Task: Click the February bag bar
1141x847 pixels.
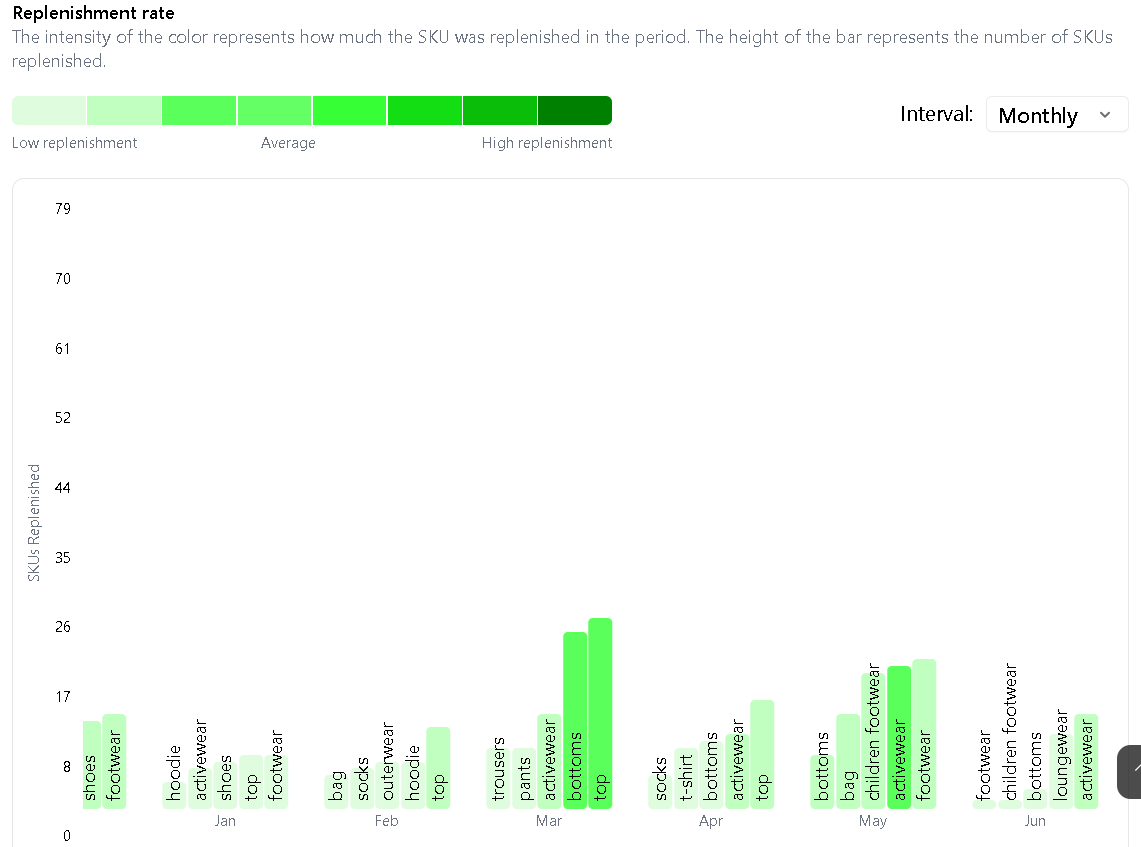Action: click(x=337, y=790)
